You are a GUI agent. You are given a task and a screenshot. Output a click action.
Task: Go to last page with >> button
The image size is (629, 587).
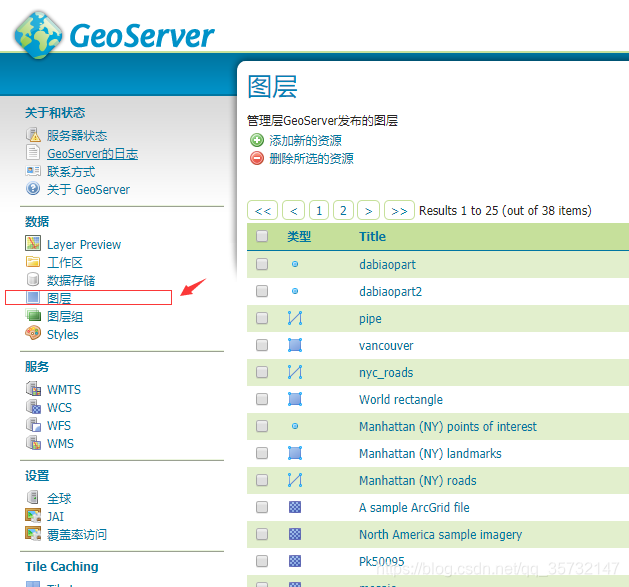point(399,210)
